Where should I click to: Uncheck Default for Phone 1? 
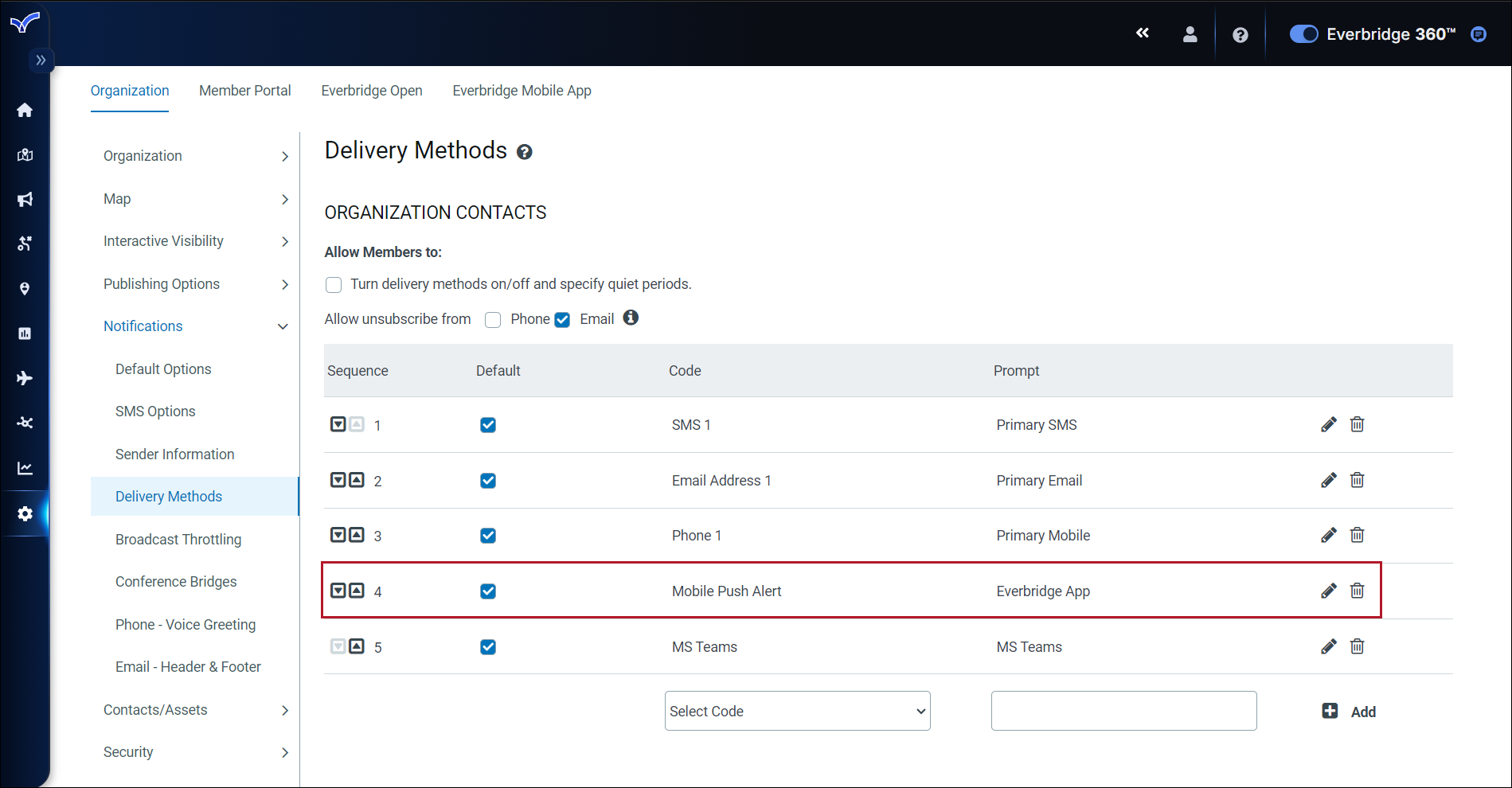point(488,536)
